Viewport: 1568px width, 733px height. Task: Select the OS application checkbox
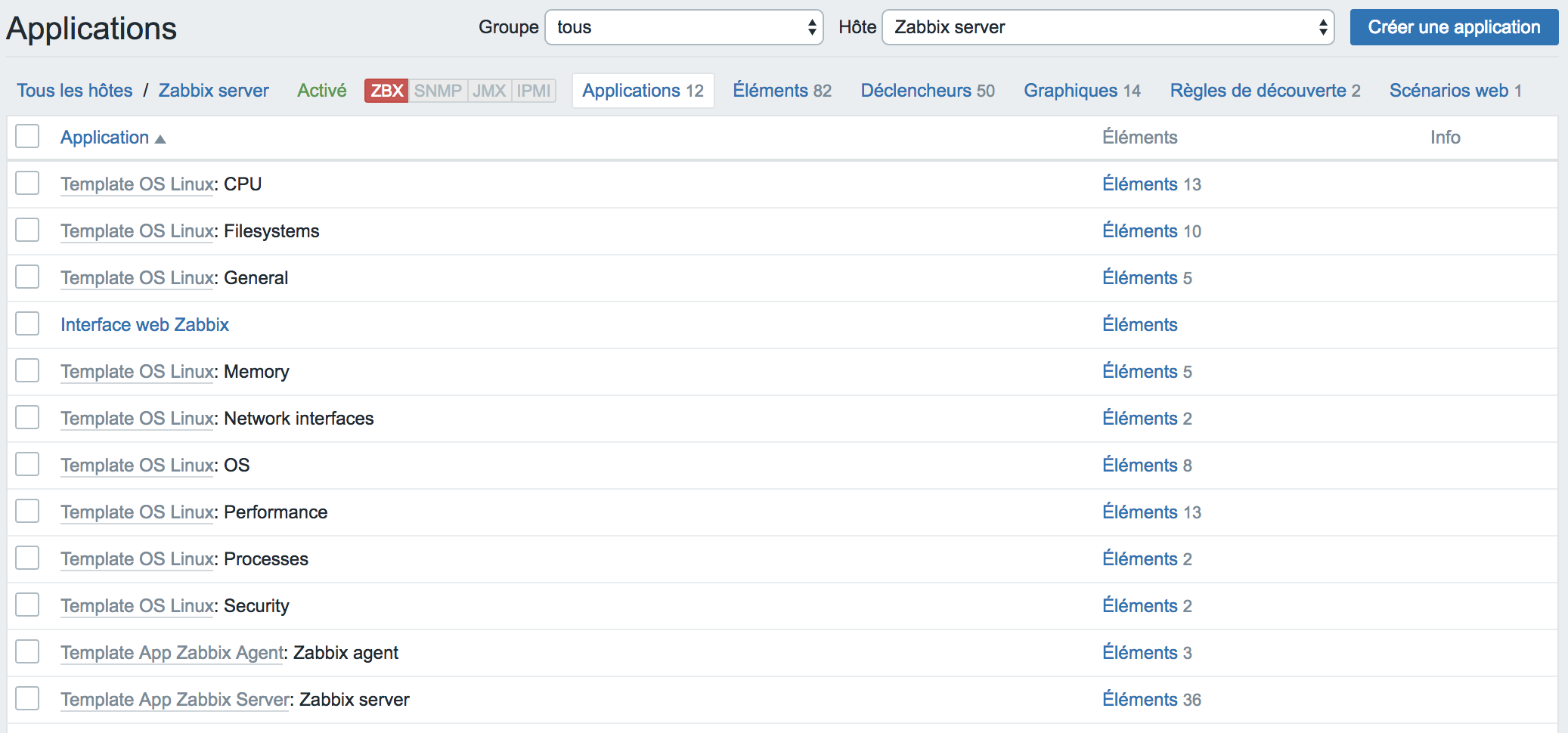click(27, 465)
